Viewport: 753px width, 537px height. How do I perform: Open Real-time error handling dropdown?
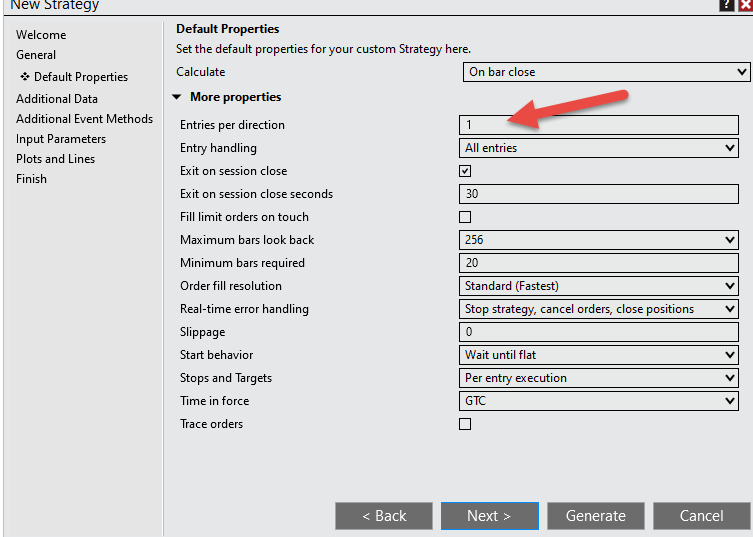click(599, 309)
